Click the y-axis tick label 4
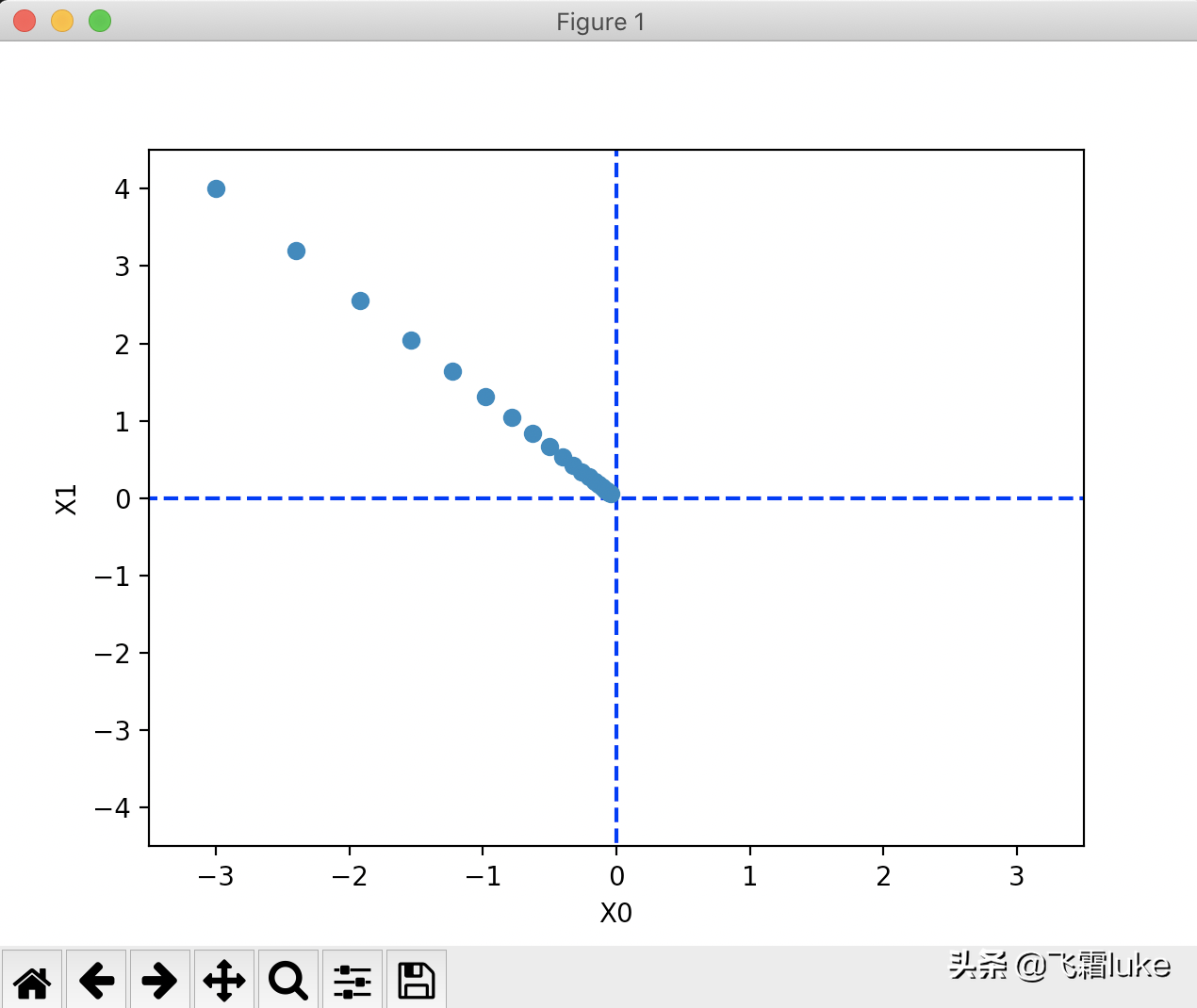 pyautogui.click(x=123, y=189)
